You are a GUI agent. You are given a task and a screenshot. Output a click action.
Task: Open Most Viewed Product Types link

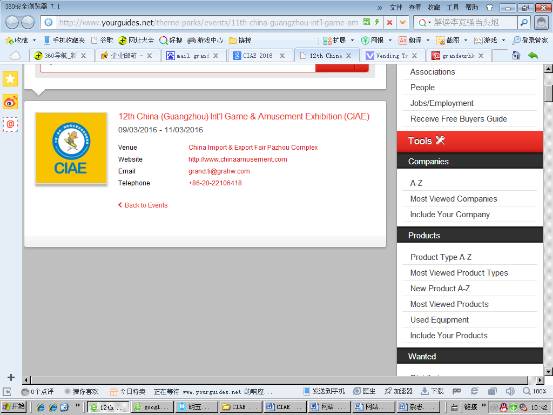(x=459, y=273)
